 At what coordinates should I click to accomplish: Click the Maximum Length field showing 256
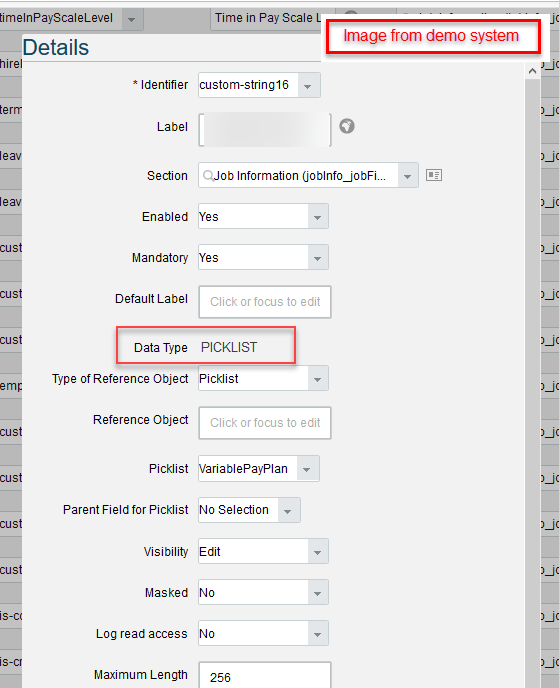(x=265, y=675)
